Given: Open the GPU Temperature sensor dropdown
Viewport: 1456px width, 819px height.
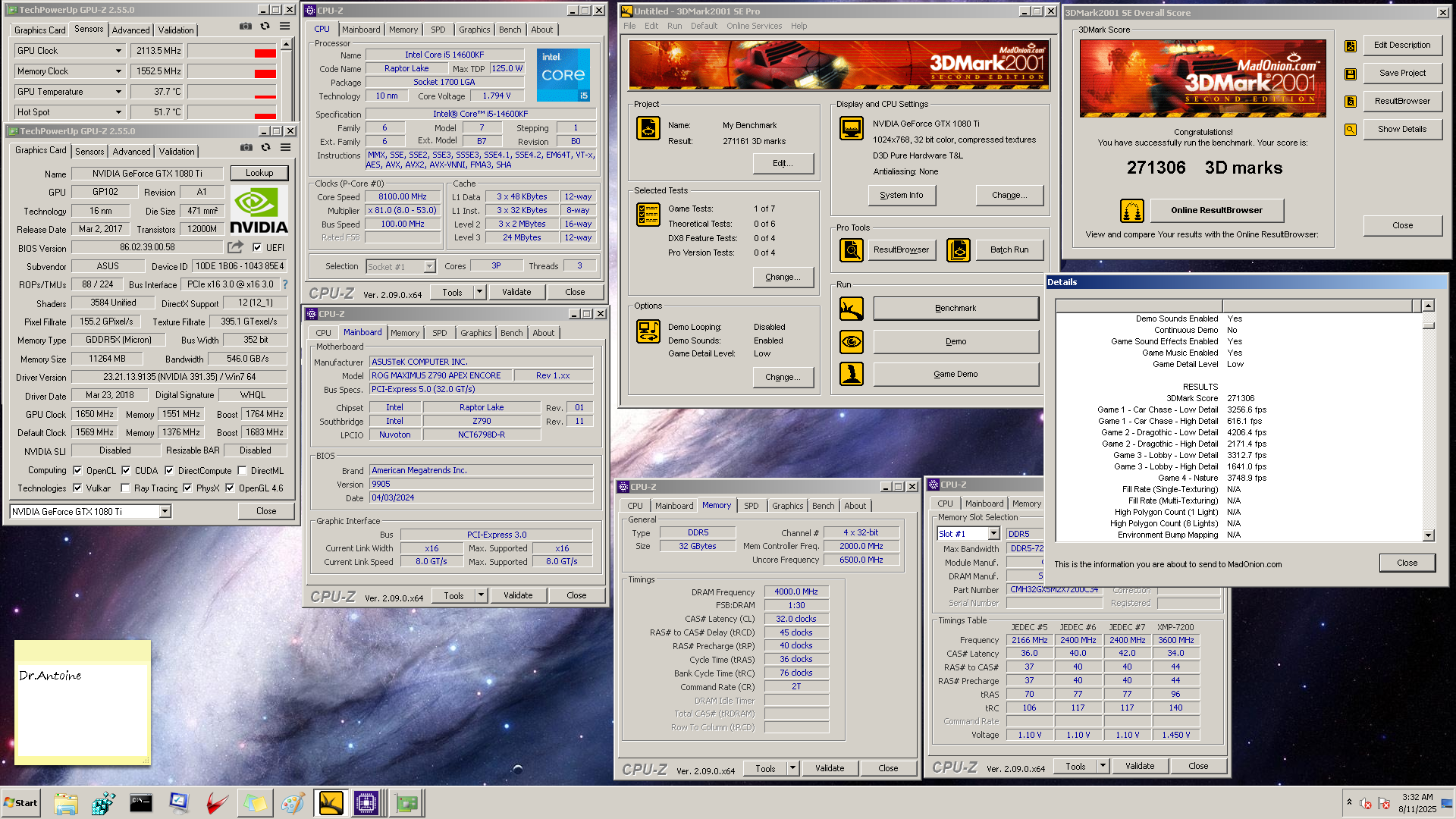Looking at the screenshot, I should (x=118, y=92).
